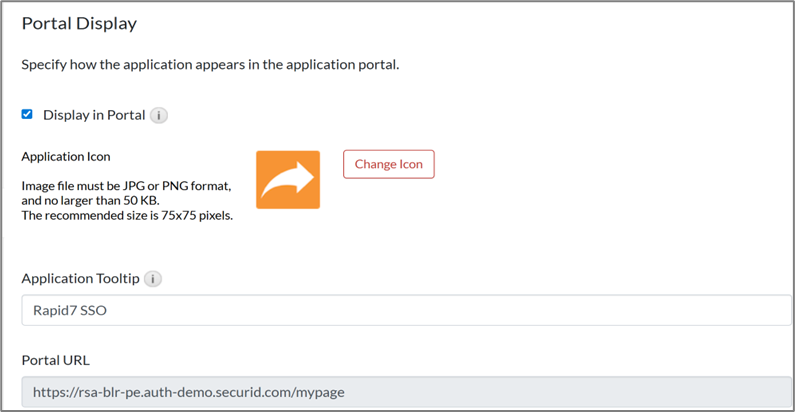795x412 pixels.
Task: Click the Portal Display section heading
Action: click(79, 23)
